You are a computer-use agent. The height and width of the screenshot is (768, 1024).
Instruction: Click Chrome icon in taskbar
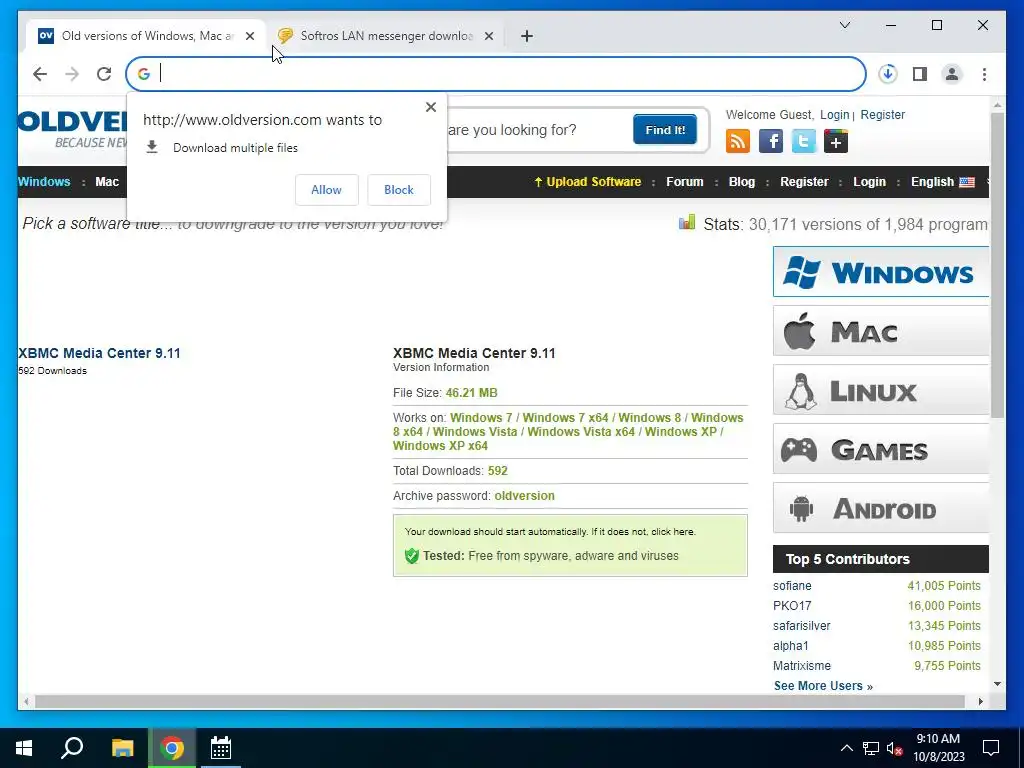172,748
